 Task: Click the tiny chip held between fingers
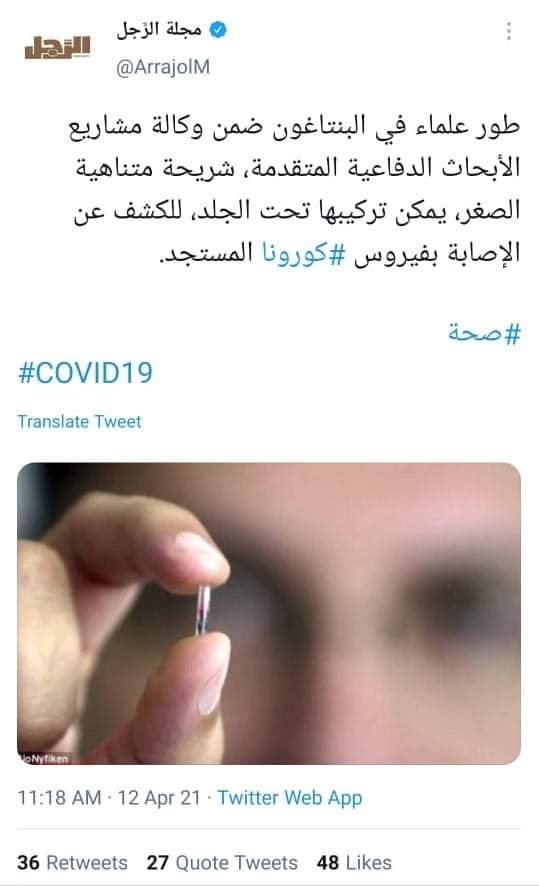click(203, 611)
